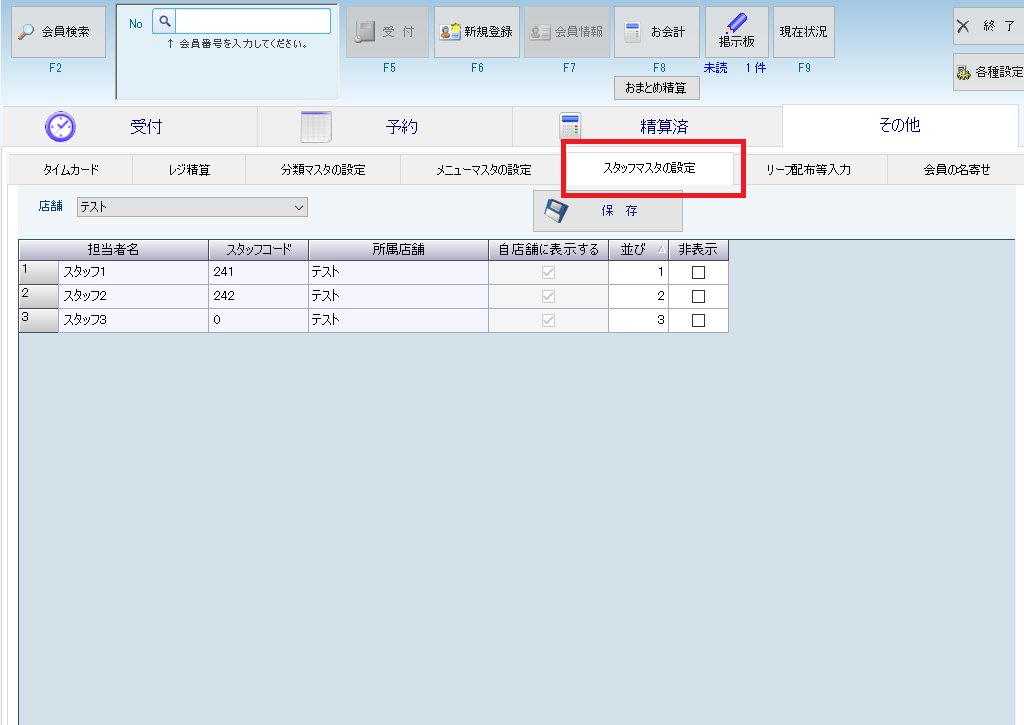Switch to the 予約 tab
Viewport: 1024px width, 725px height.
coord(385,126)
